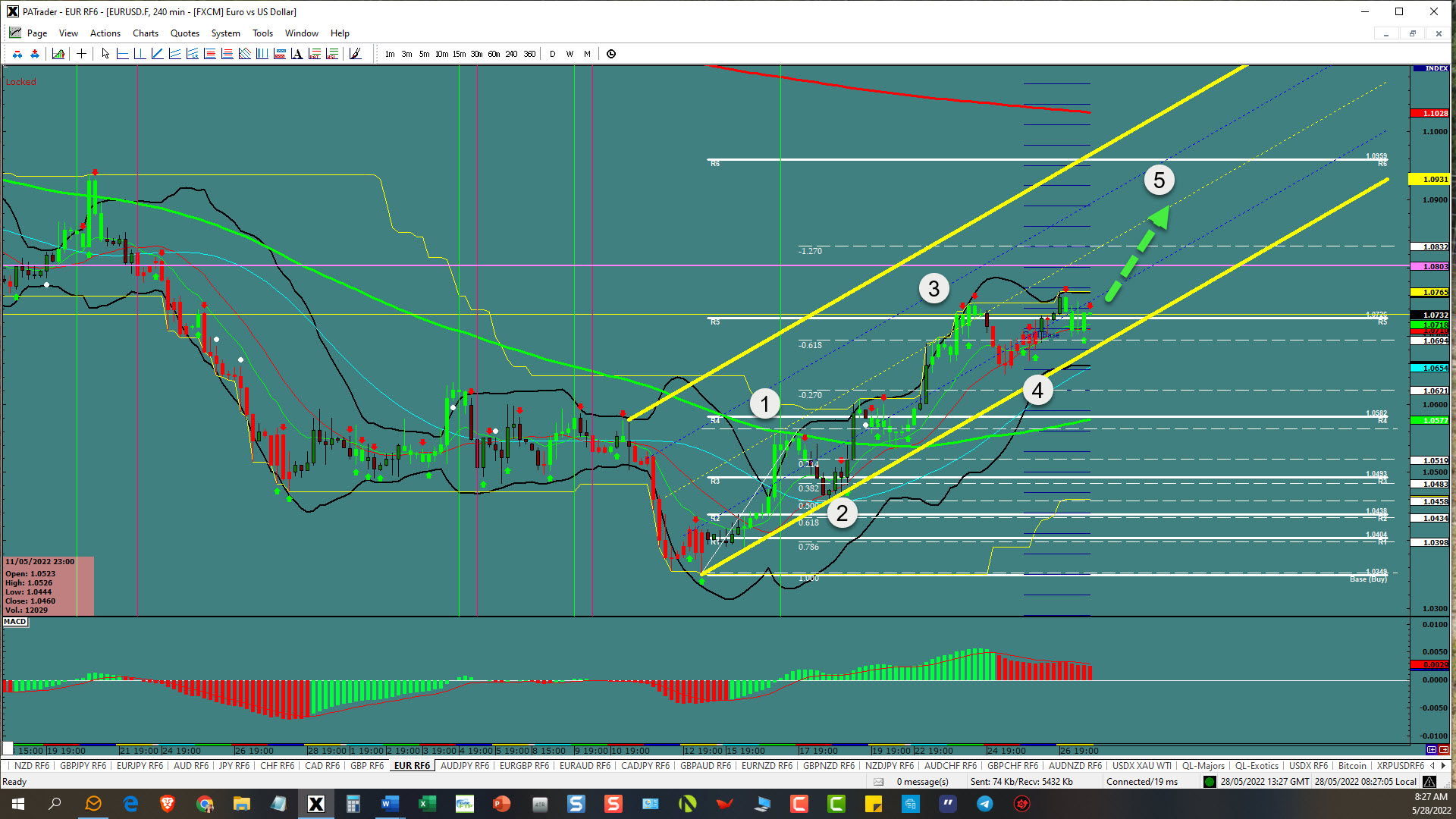Open the System menu

click(x=225, y=33)
